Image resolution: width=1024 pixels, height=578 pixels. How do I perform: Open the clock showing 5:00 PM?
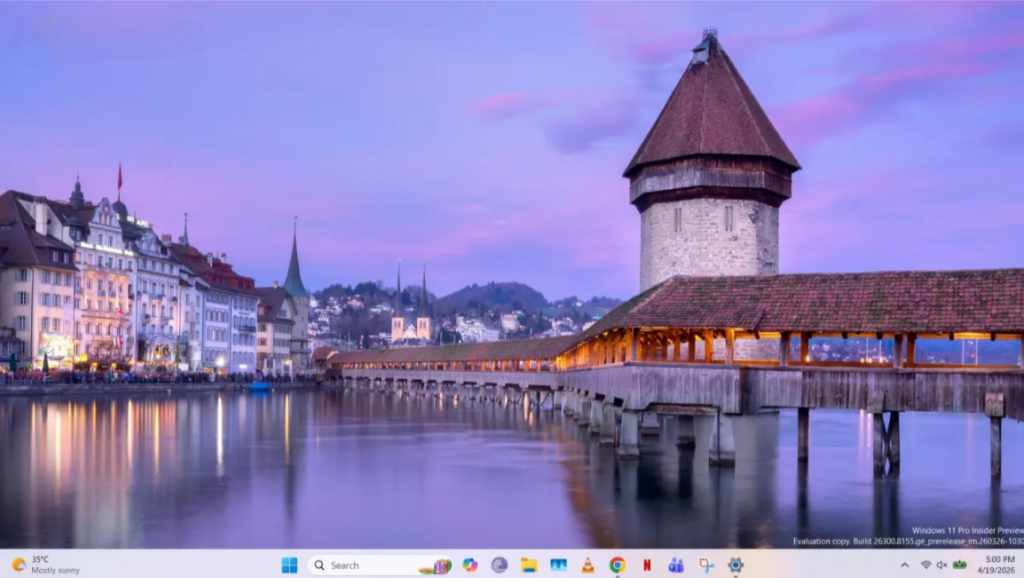pyautogui.click(x=997, y=565)
